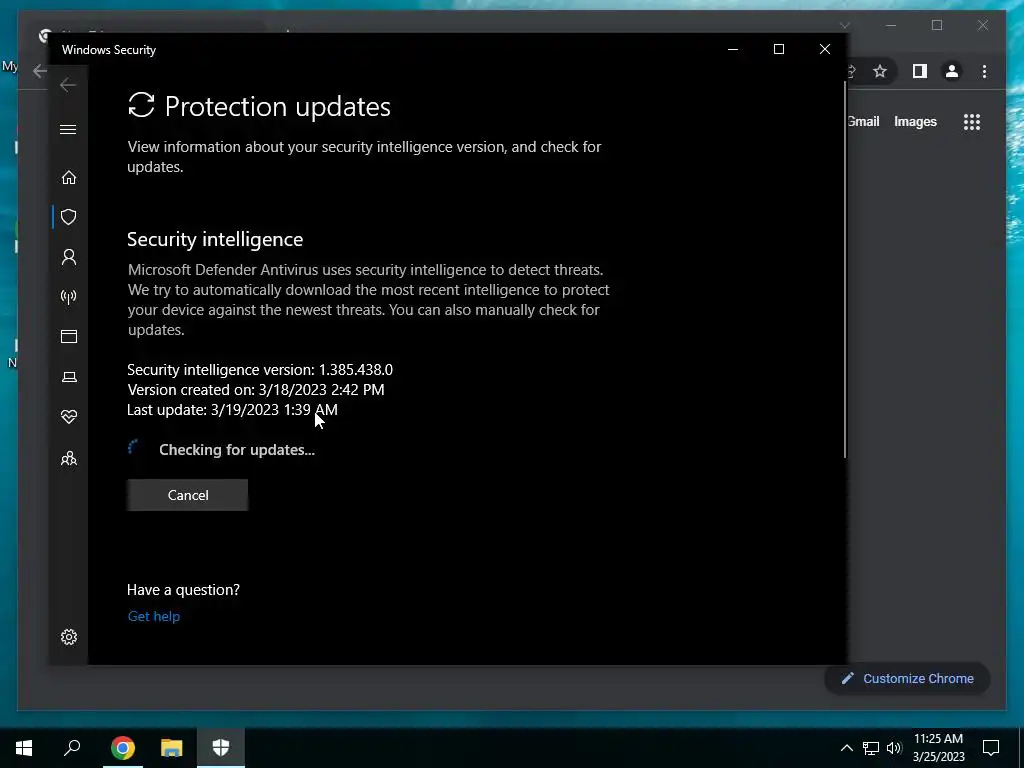The height and width of the screenshot is (768, 1024).
Task: Select Virus & threat protection shield icon
Action: coord(69,217)
